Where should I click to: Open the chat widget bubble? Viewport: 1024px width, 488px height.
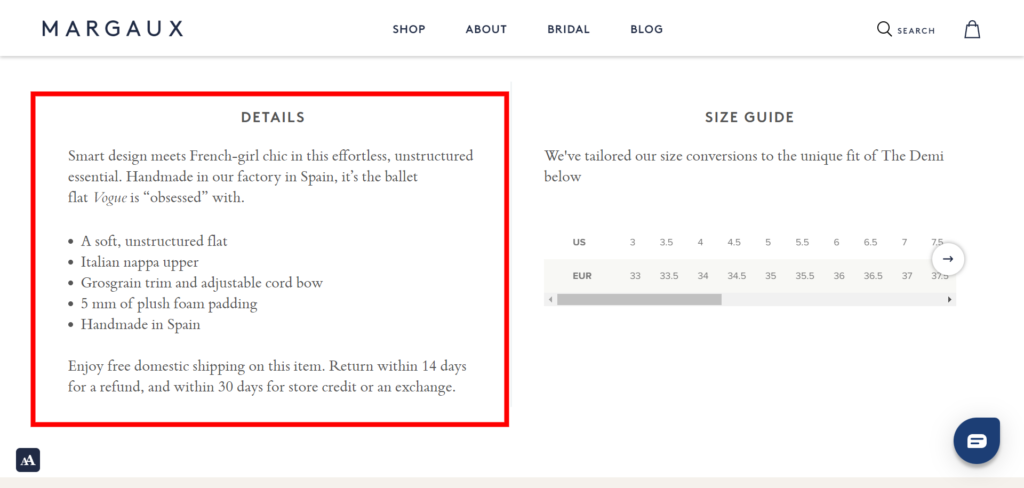(976, 441)
